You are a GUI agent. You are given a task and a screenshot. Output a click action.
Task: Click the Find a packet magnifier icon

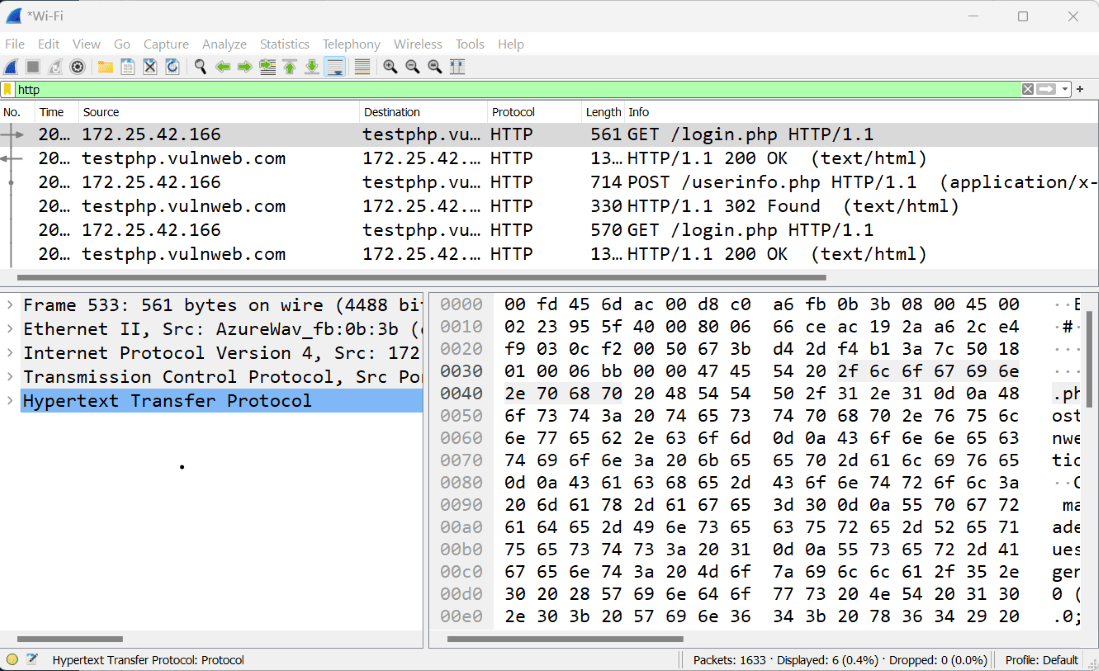(x=200, y=66)
